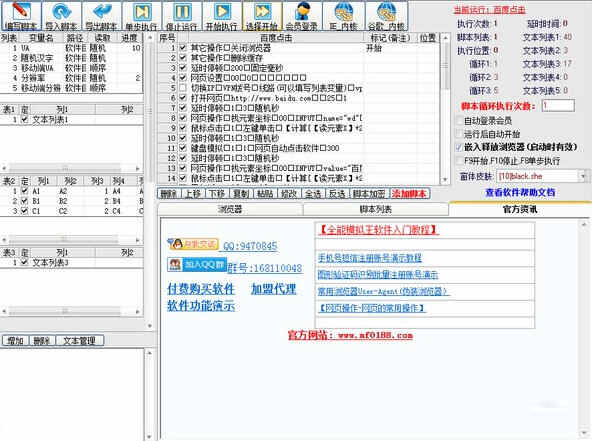
Task: Open the 全能模拟王软件入门教程 link
Action: pyautogui.click(x=378, y=230)
